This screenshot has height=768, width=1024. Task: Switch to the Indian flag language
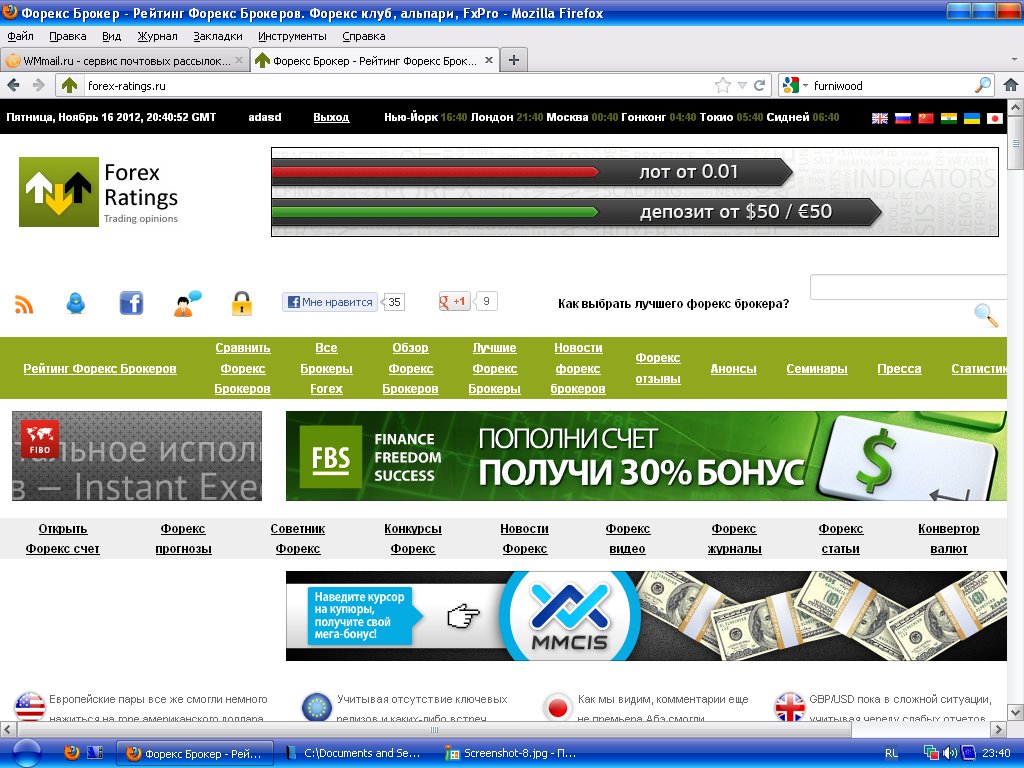click(x=949, y=118)
